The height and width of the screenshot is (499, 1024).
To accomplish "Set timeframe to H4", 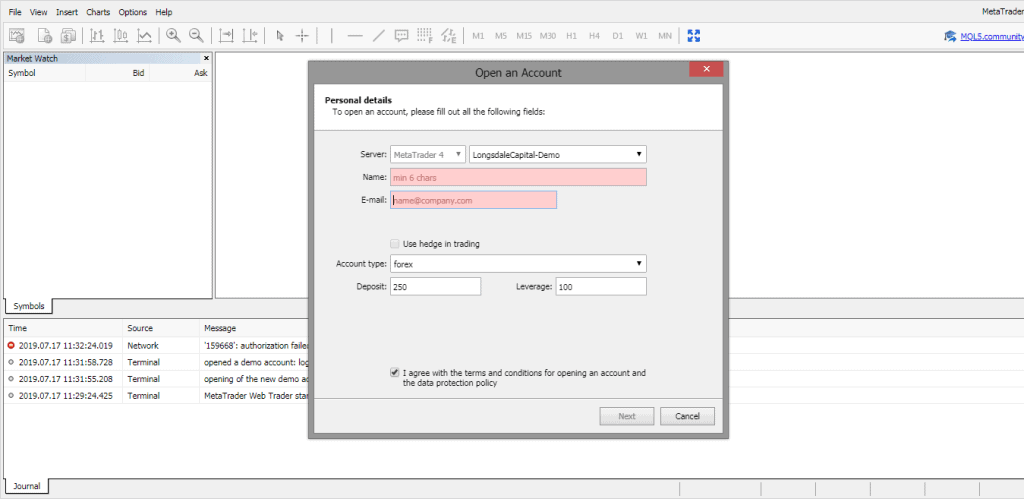I will 594,36.
